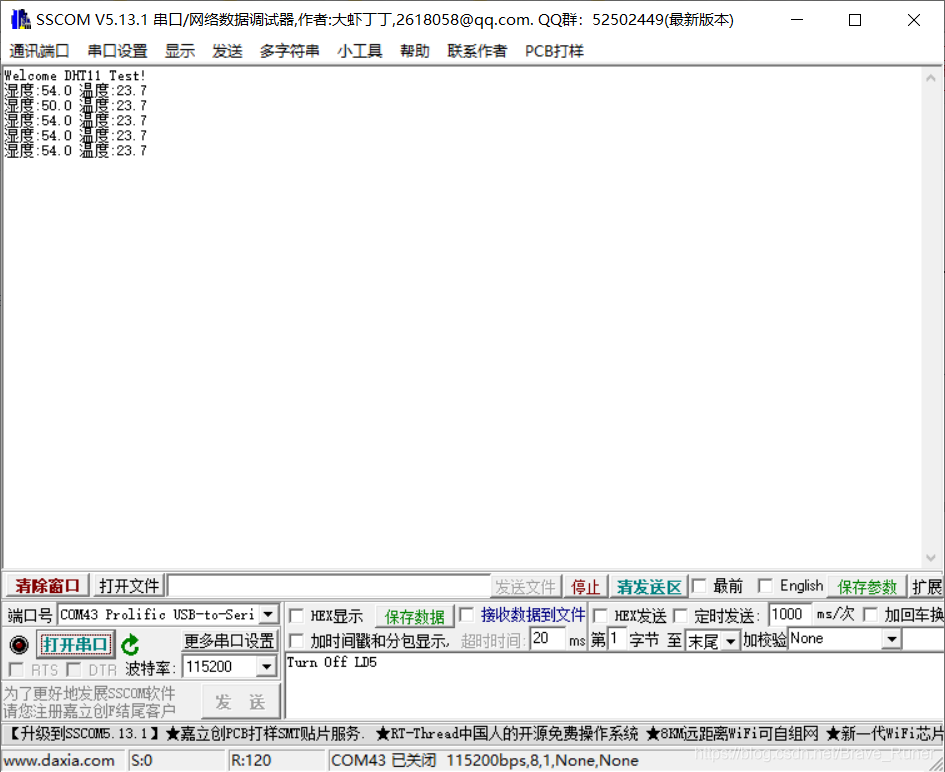Click the 发送文件 button
945x772 pixels.
(x=525, y=586)
